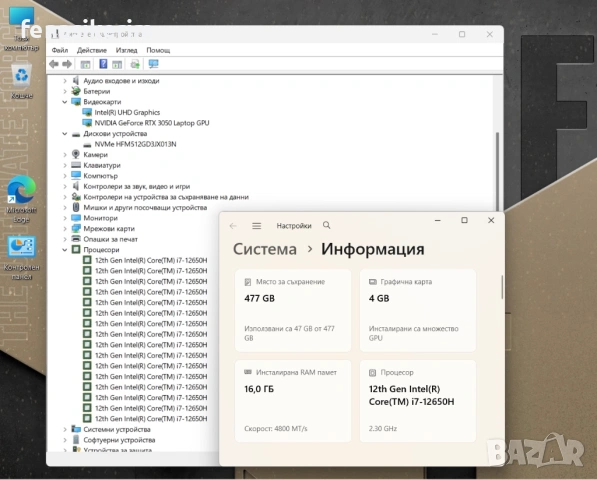Open Действие menu
597x480 pixels.
coord(92,50)
